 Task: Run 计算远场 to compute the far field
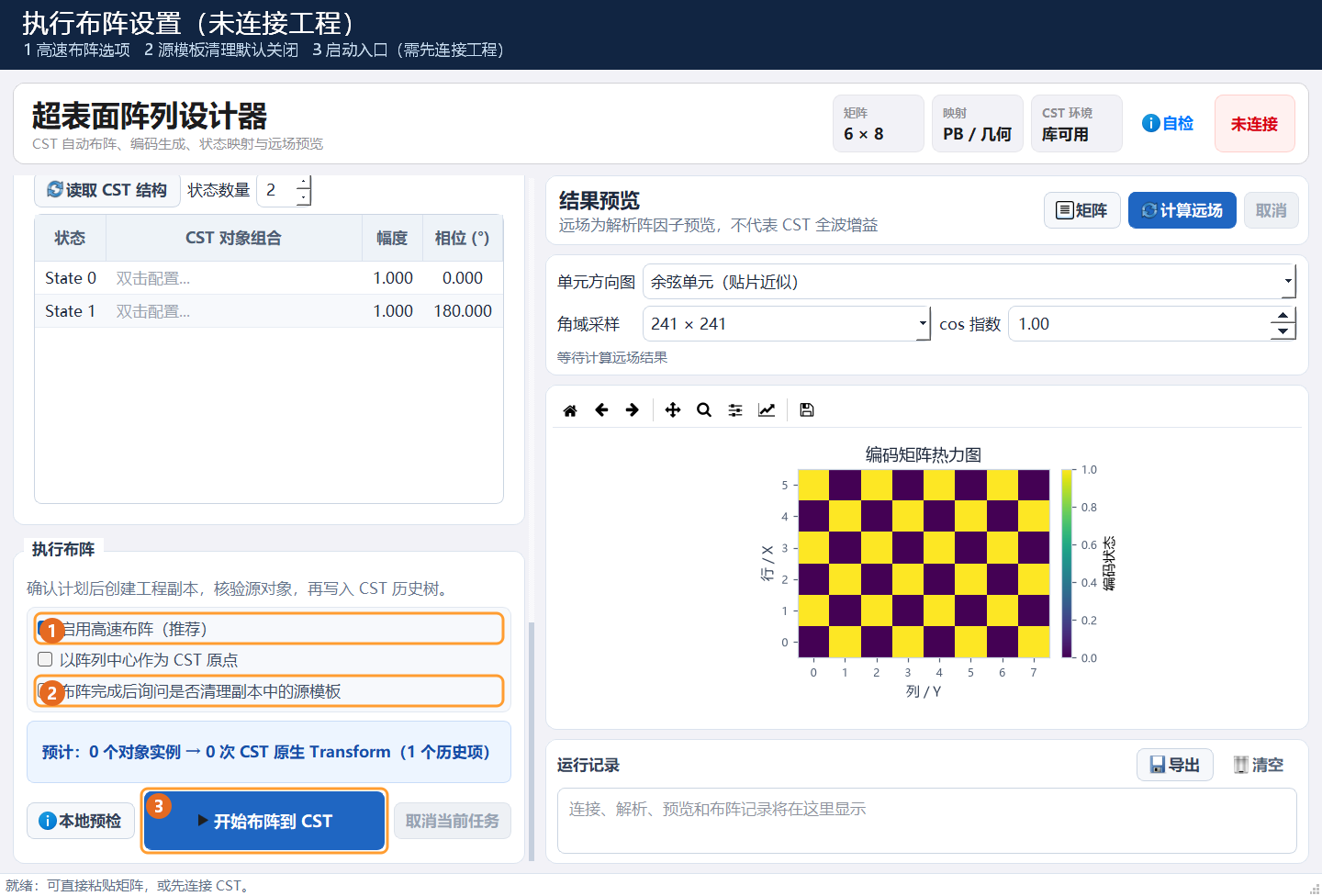pyautogui.click(x=1182, y=210)
